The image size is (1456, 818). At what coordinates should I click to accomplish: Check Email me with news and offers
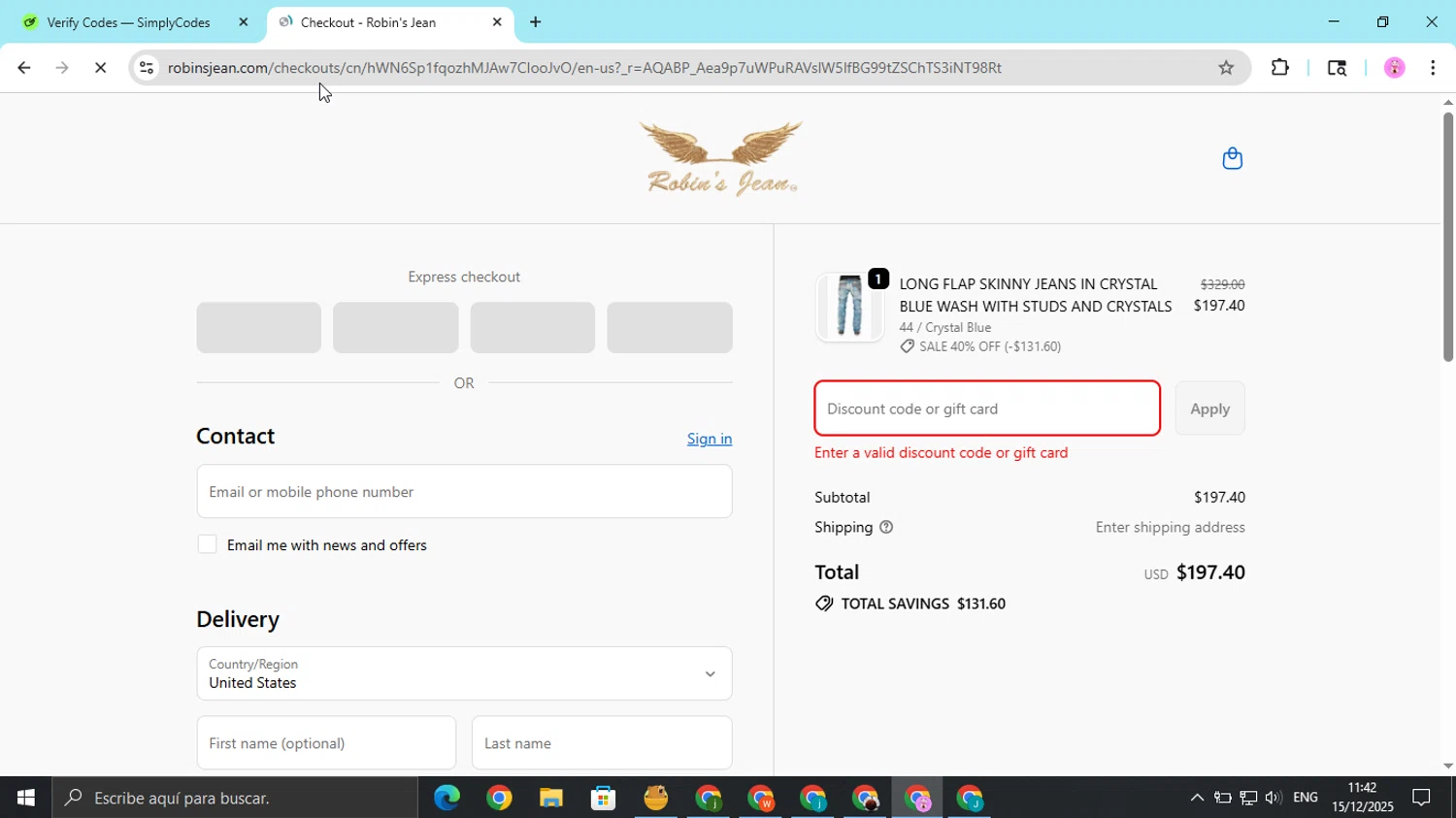pos(207,544)
